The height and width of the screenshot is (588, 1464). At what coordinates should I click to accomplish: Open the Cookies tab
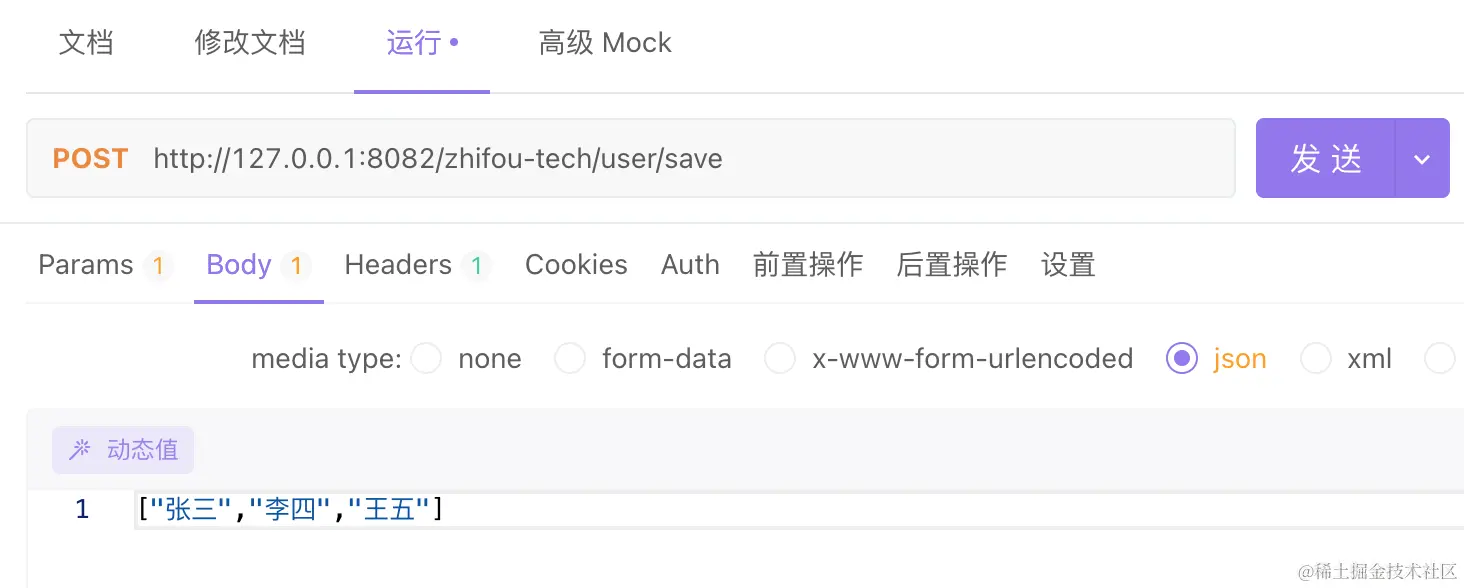[576, 265]
